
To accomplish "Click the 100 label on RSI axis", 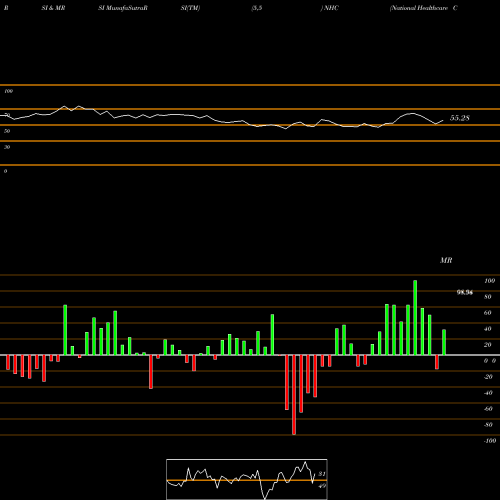I will pyautogui.click(x=9, y=91).
